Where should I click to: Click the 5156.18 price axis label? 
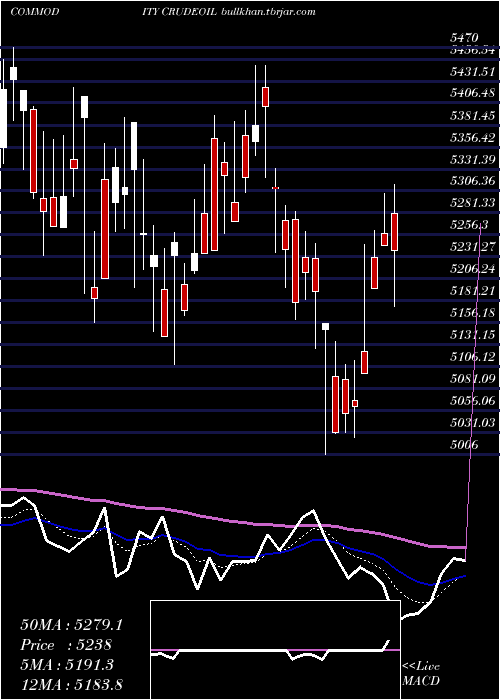point(473,313)
